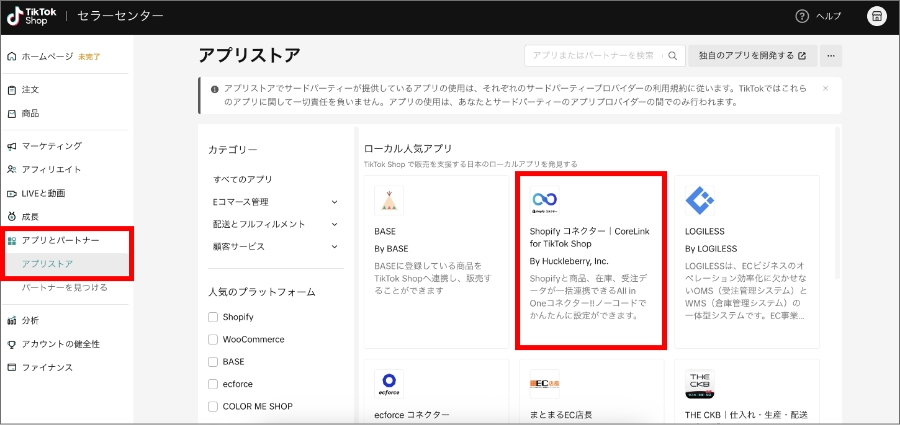Expand the Eコマース管理 category chevron

(x=335, y=202)
